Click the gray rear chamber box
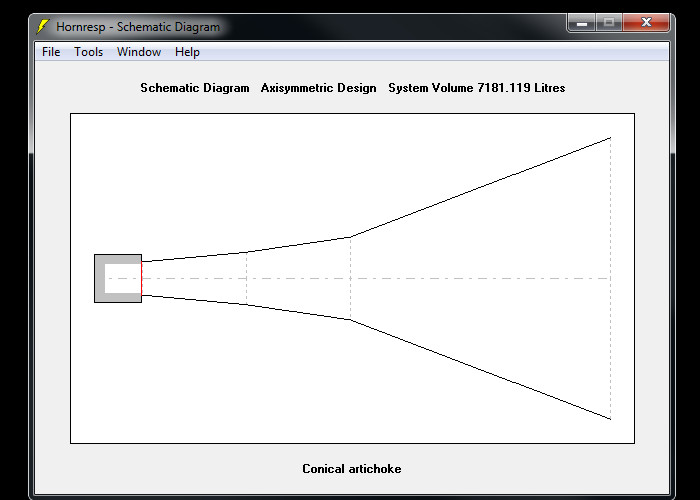700x500 pixels. tap(118, 279)
